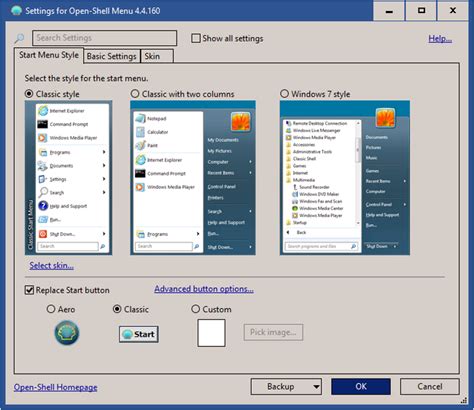Select the Classic button radio option
The image size is (474, 410).
click(117, 309)
